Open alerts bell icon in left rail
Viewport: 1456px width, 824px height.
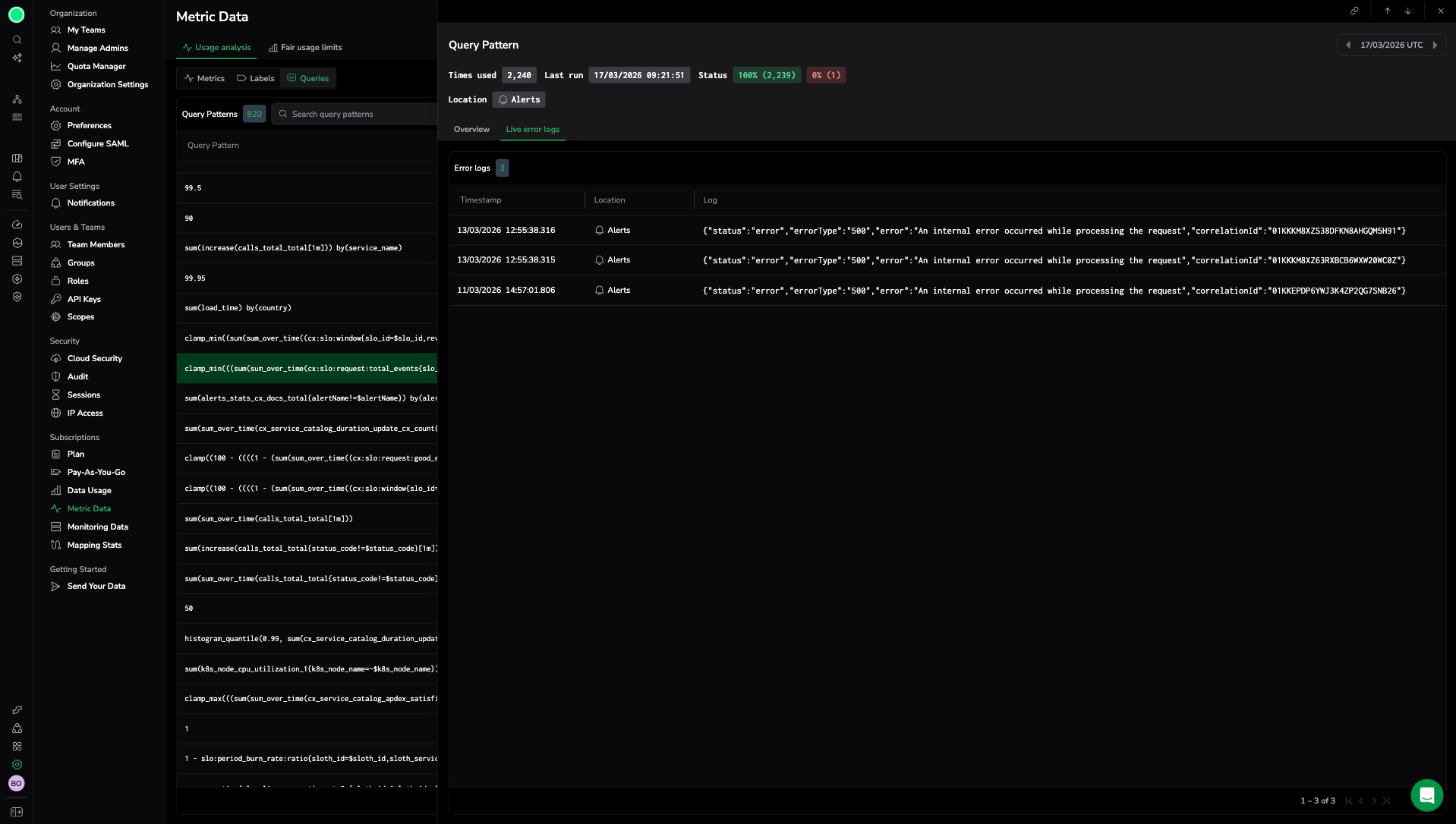tap(17, 177)
